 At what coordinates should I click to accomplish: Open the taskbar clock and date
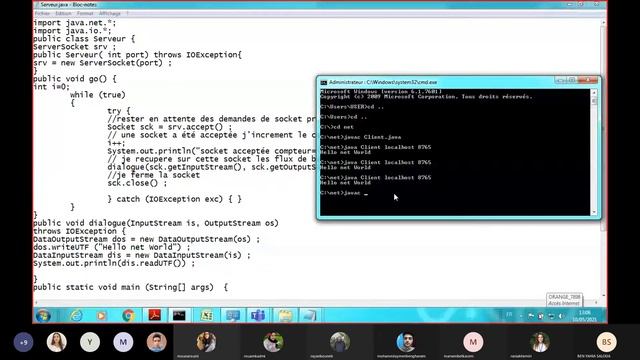584,316
